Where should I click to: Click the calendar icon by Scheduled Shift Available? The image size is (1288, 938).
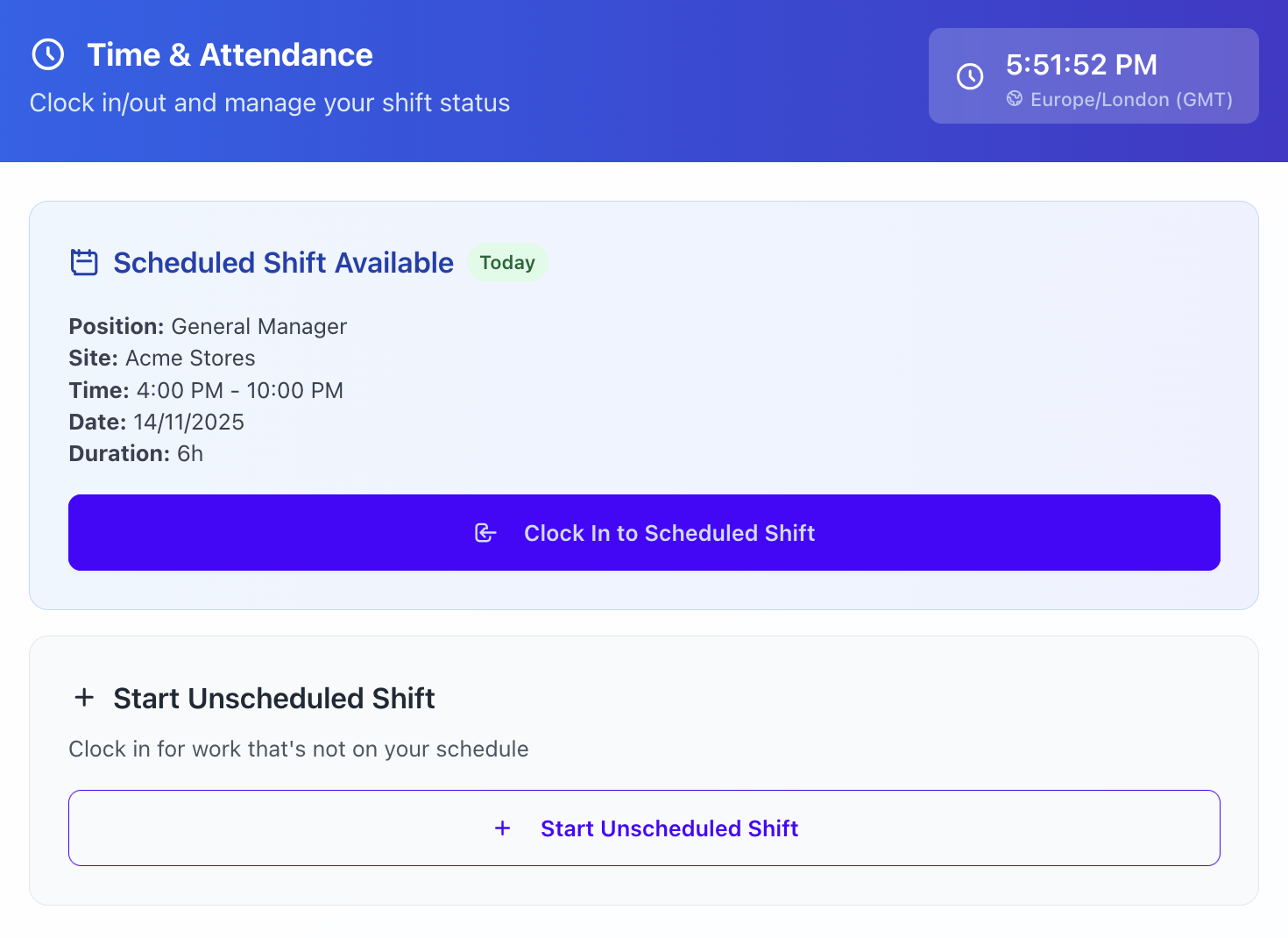pyautogui.click(x=84, y=262)
